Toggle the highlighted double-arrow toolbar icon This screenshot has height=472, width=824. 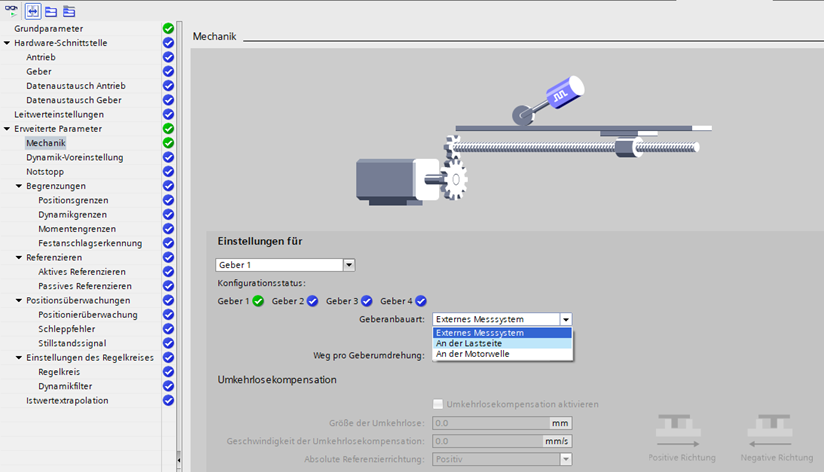(32, 11)
